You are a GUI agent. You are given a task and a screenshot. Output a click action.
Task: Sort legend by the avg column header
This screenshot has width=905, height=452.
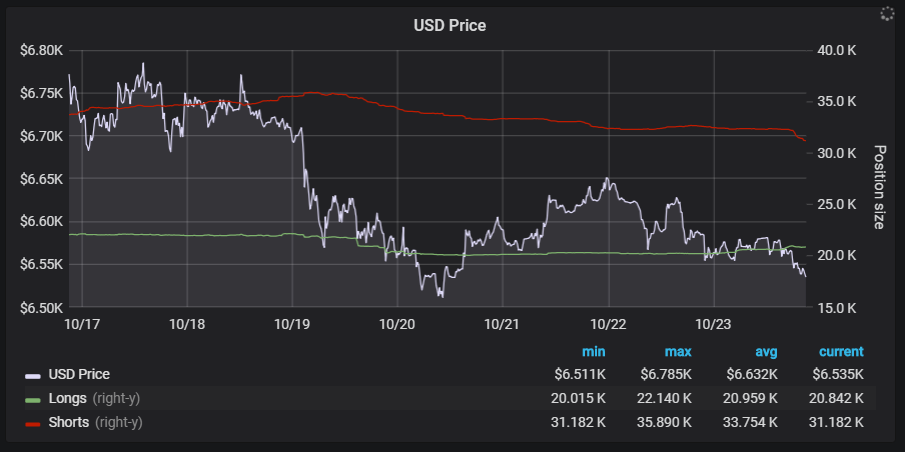click(766, 352)
